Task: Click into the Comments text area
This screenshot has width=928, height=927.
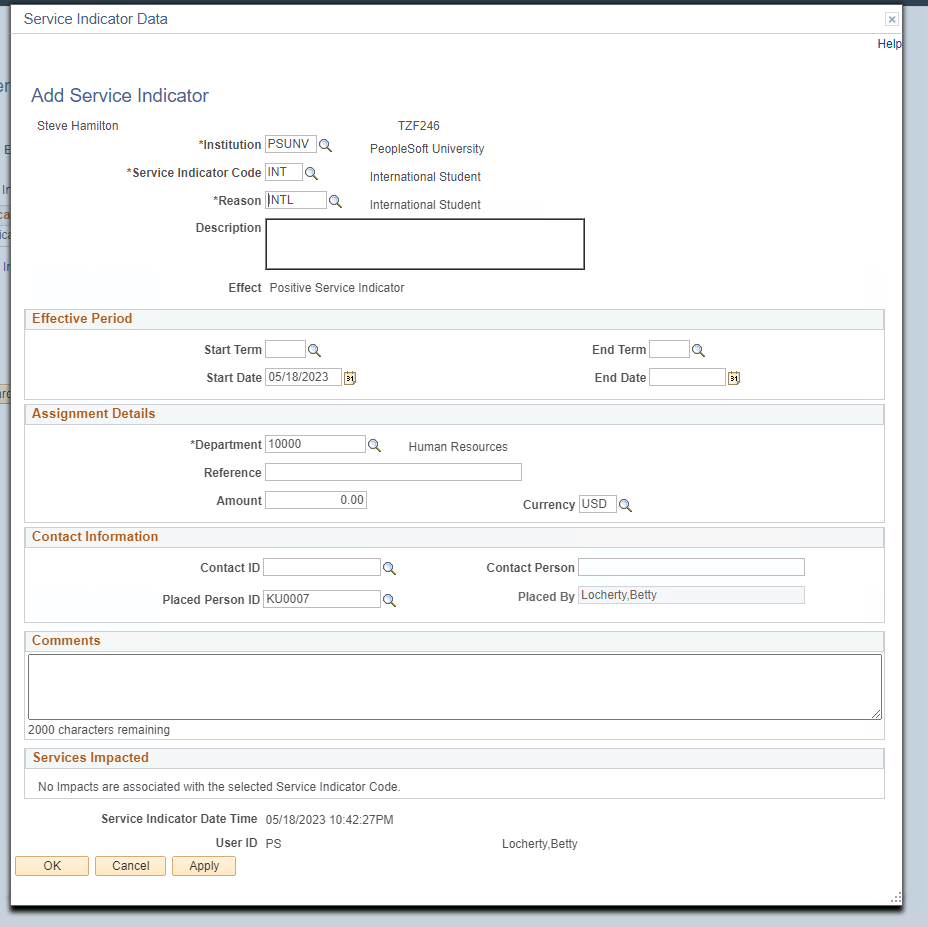Action: 455,687
